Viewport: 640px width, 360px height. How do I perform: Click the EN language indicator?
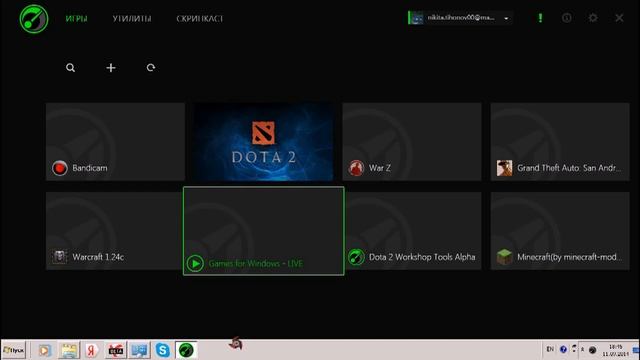[x=550, y=349]
